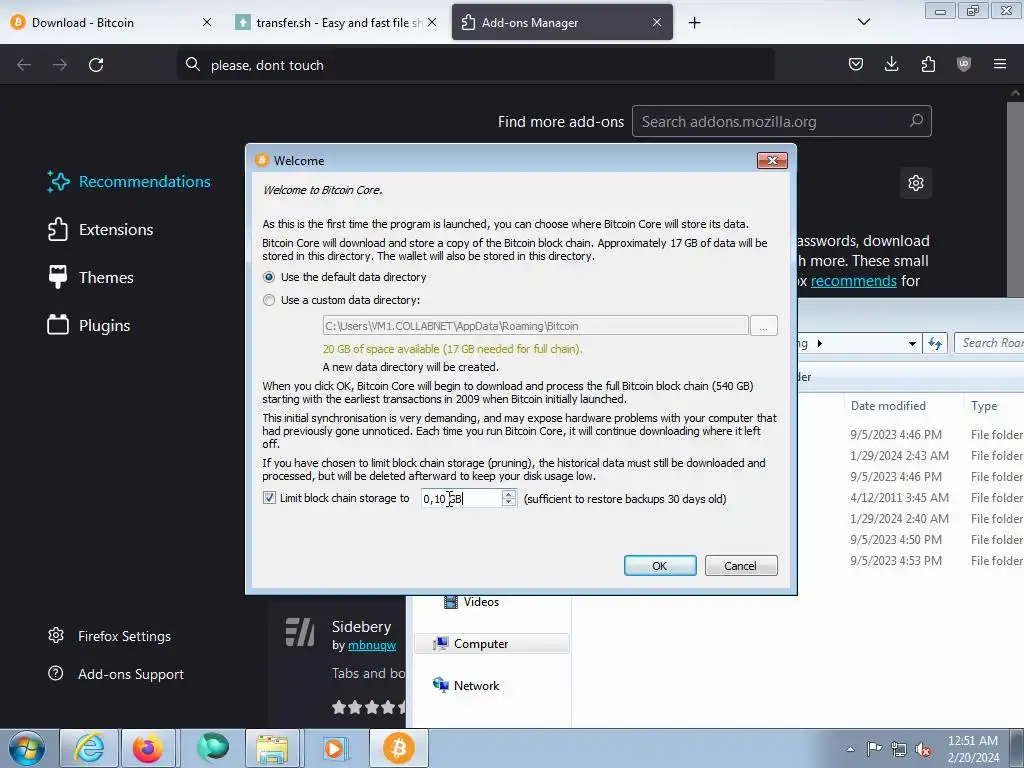Select 'Use a custom data directory' radio
The image size is (1024, 768).
(x=268, y=300)
